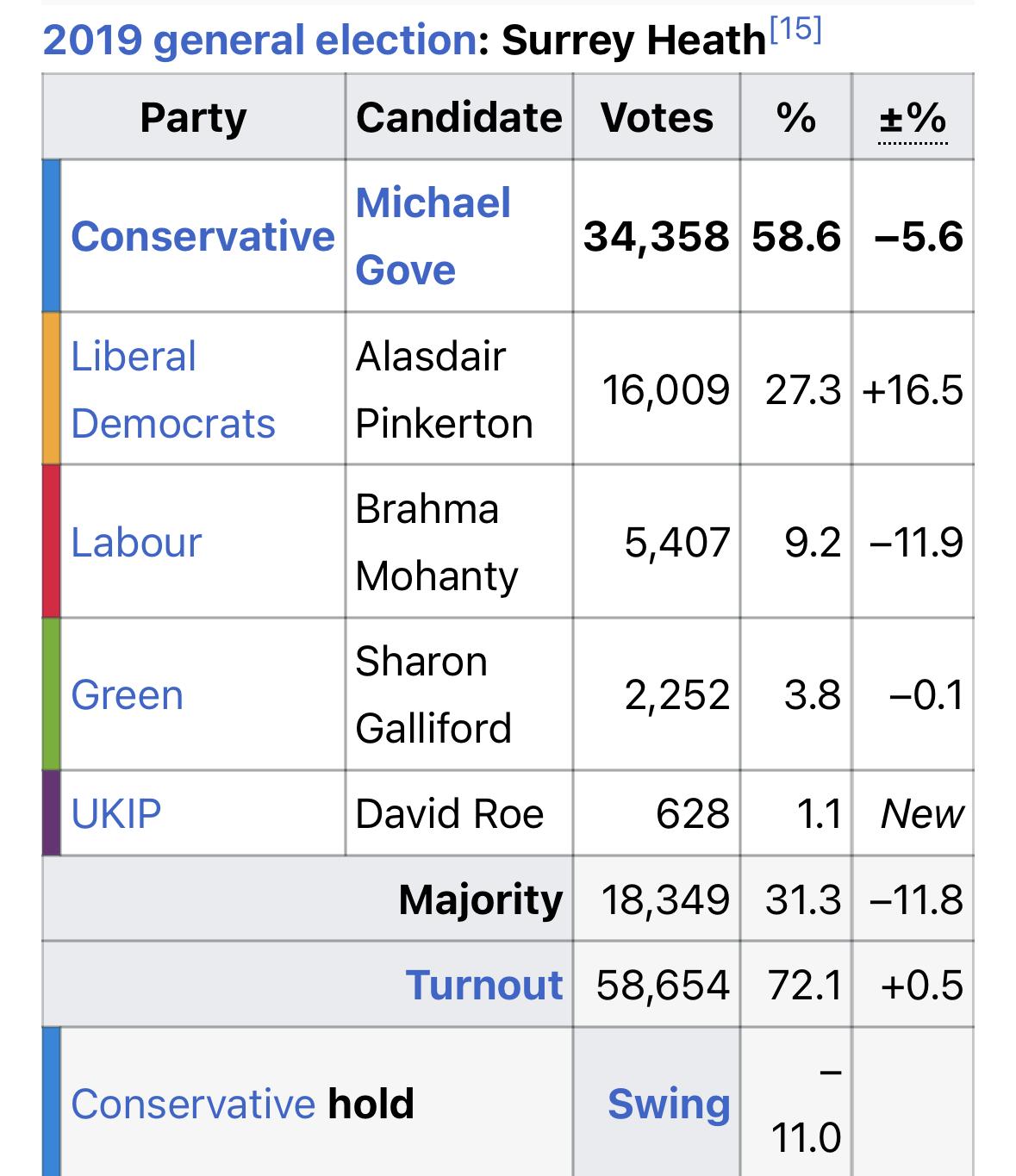Open the Swing link
1016x1176 pixels.
669,1104
